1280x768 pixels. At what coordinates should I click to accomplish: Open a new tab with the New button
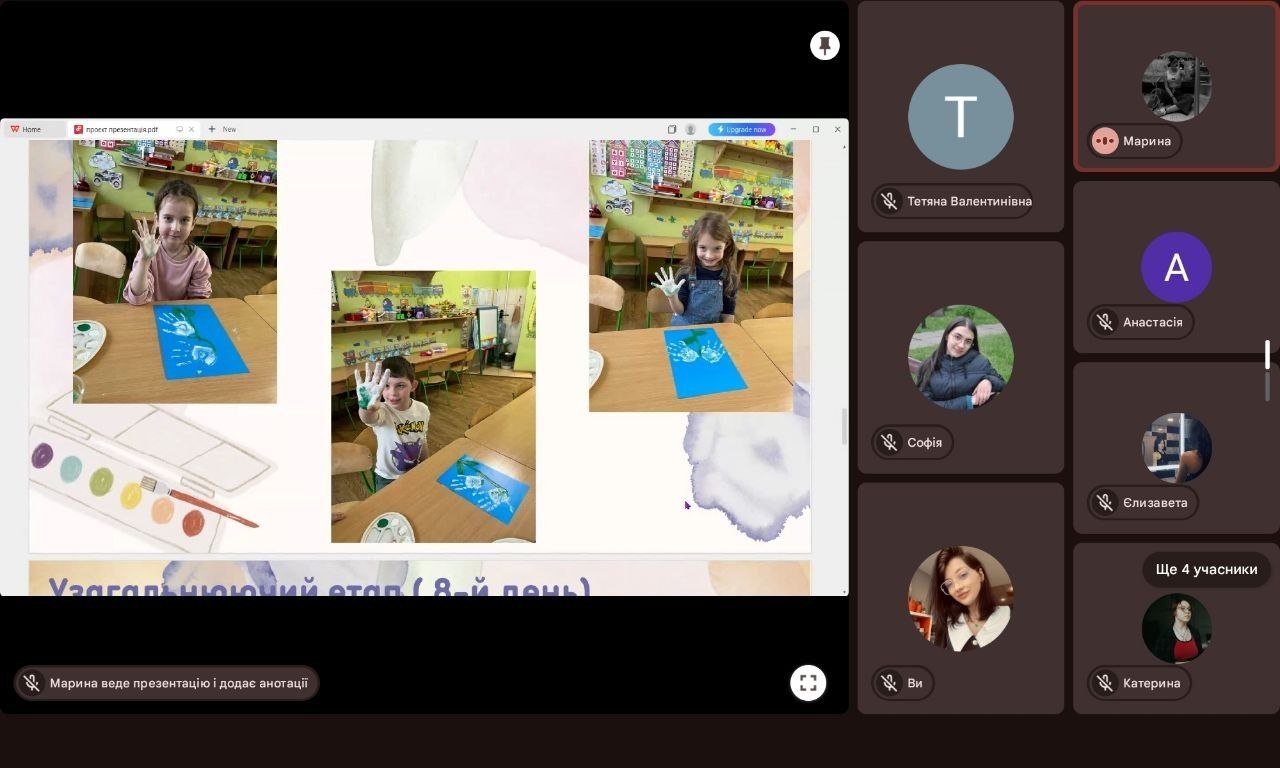click(223, 129)
